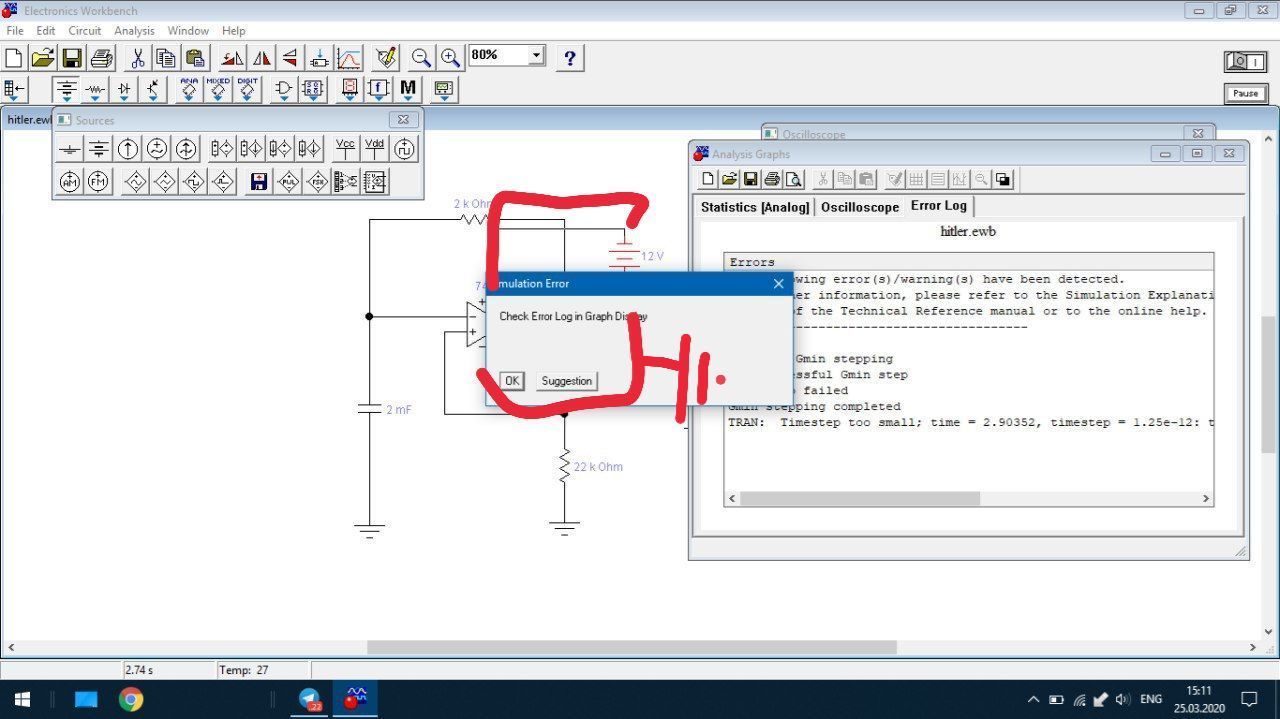The image size is (1280, 719).
Task: Toggle the simulation power switch
Action: click(x=1246, y=61)
